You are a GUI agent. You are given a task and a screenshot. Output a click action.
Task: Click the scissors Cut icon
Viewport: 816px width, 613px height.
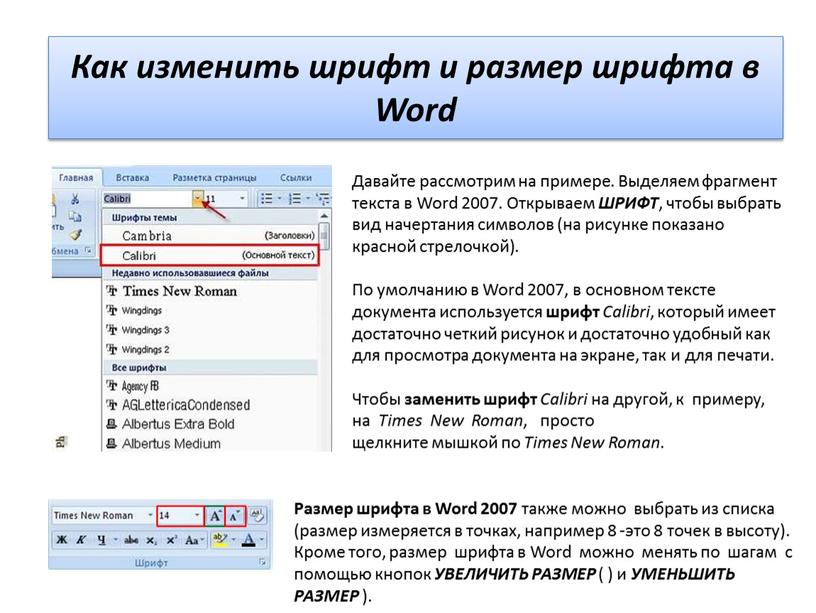point(74,199)
